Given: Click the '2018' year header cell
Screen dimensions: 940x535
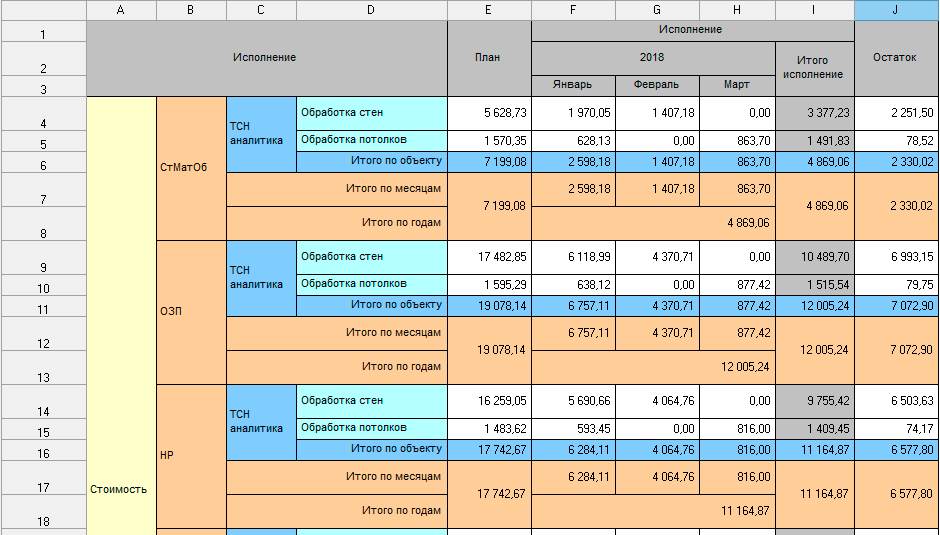Looking at the screenshot, I should [x=653, y=58].
